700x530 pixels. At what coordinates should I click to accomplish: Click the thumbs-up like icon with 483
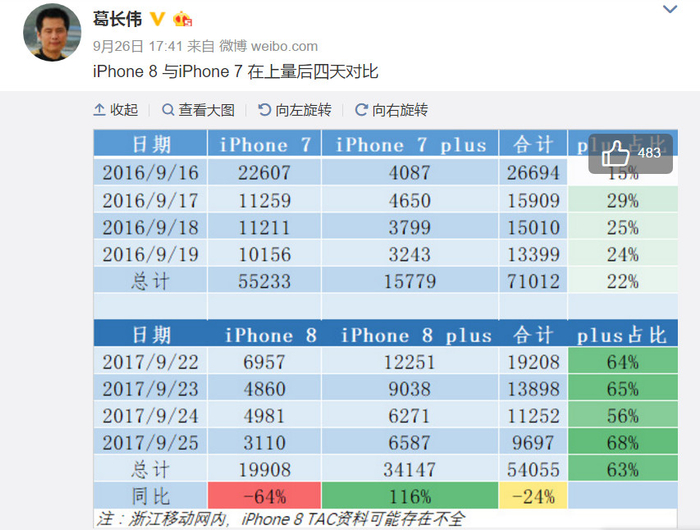(x=630, y=154)
